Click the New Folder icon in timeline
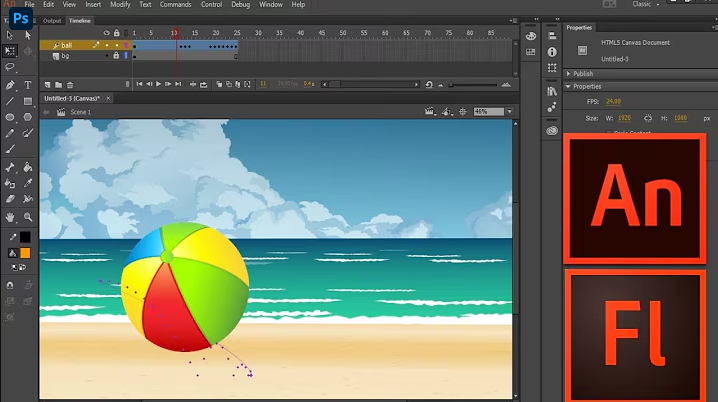The height and width of the screenshot is (402, 718). point(59,85)
